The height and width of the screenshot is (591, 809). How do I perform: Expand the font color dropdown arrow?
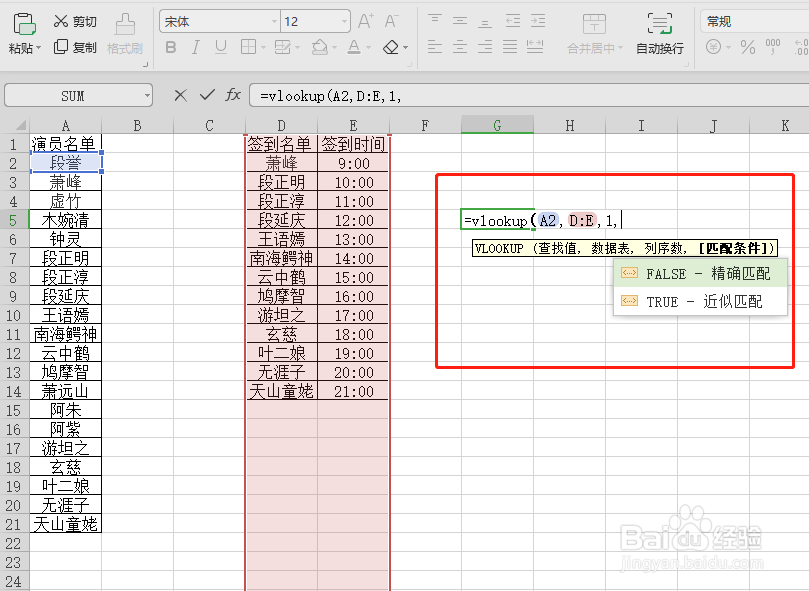pos(368,48)
